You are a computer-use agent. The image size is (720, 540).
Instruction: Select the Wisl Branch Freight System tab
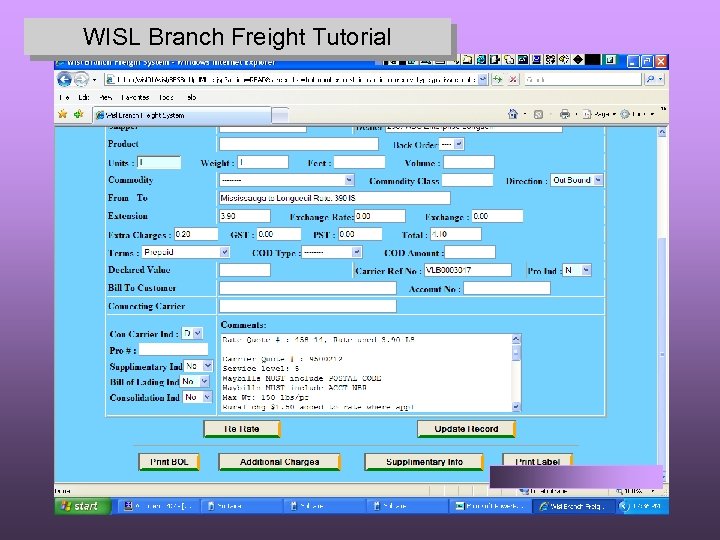(182, 115)
